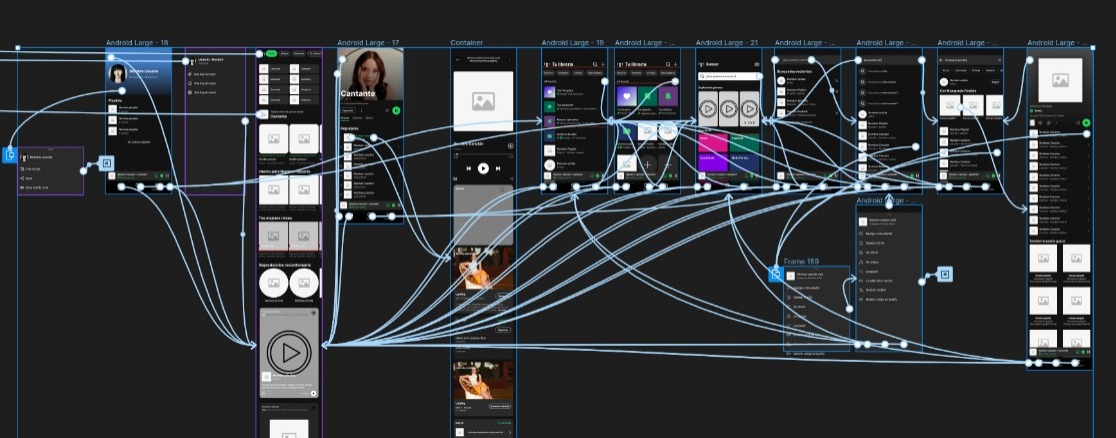
Task: Click the large album art placeholder in the Container
Action: coord(483,101)
